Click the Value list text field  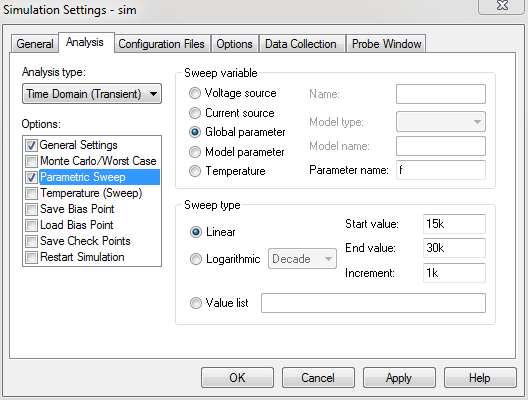pos(373,303)
